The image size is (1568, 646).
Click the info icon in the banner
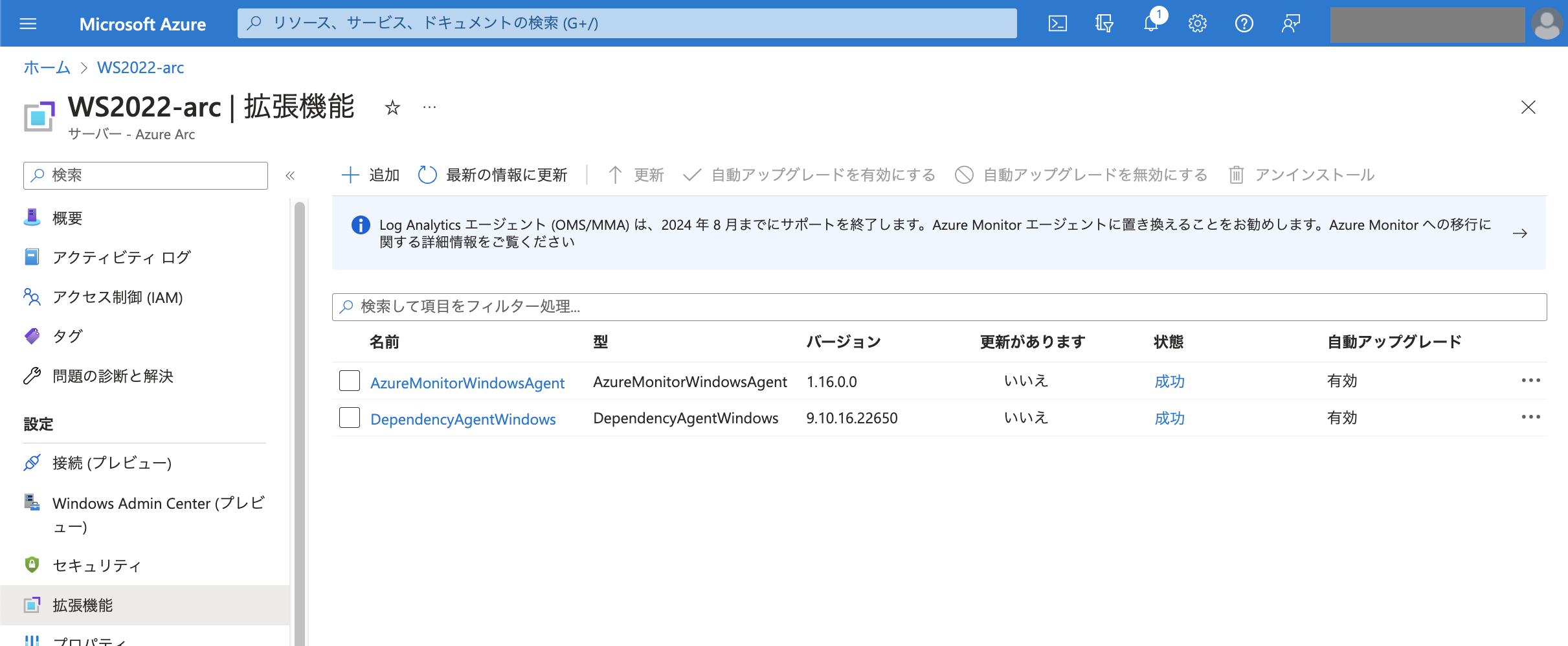pos(361,225)
